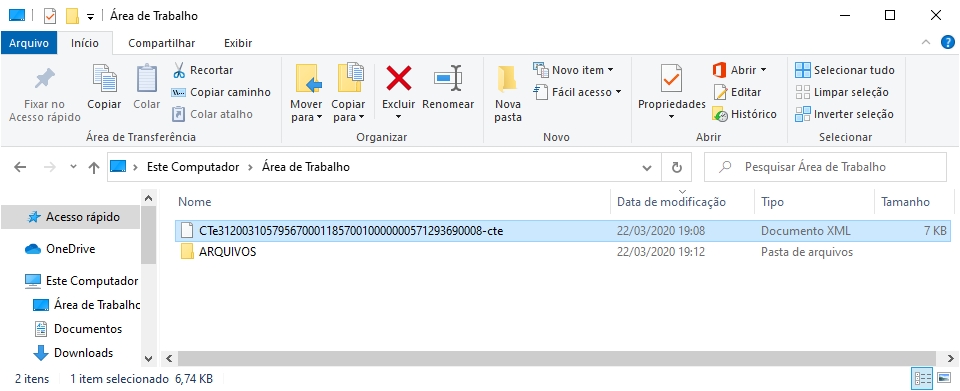The image size is (960, 391).
Task: Go back with the left arrow
Action: [x=20, y=167]
